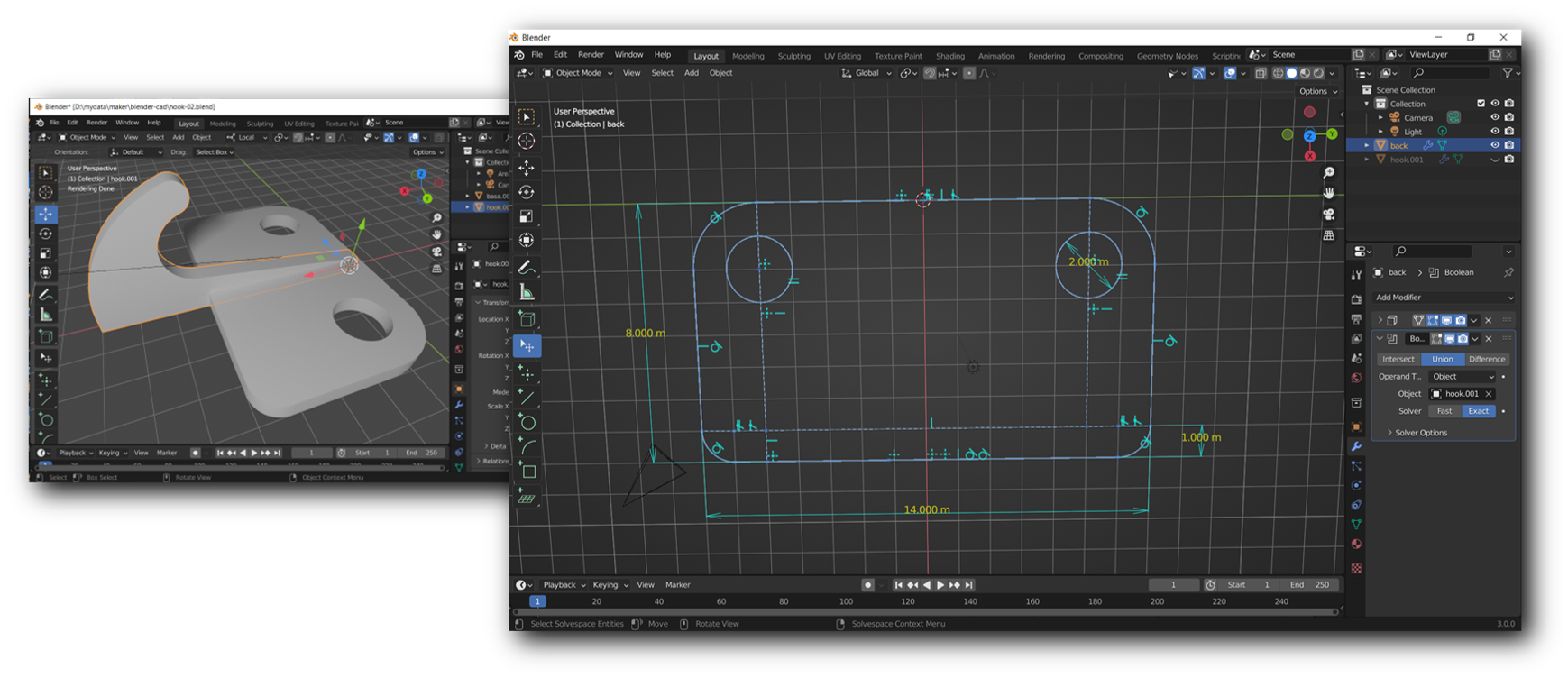Click the pin icon beside Boolean breadcrumb

pyautogui.click(x=1508, y=272)
